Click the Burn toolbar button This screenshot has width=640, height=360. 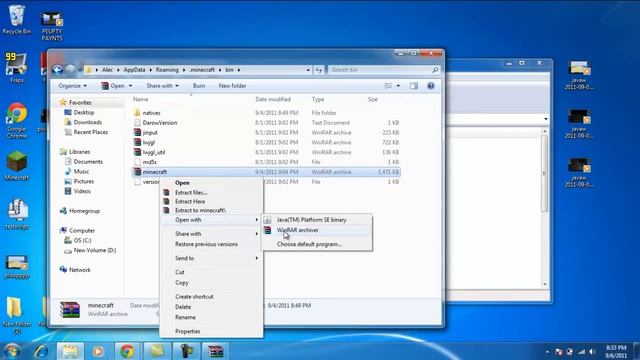[x=199, y=86]
